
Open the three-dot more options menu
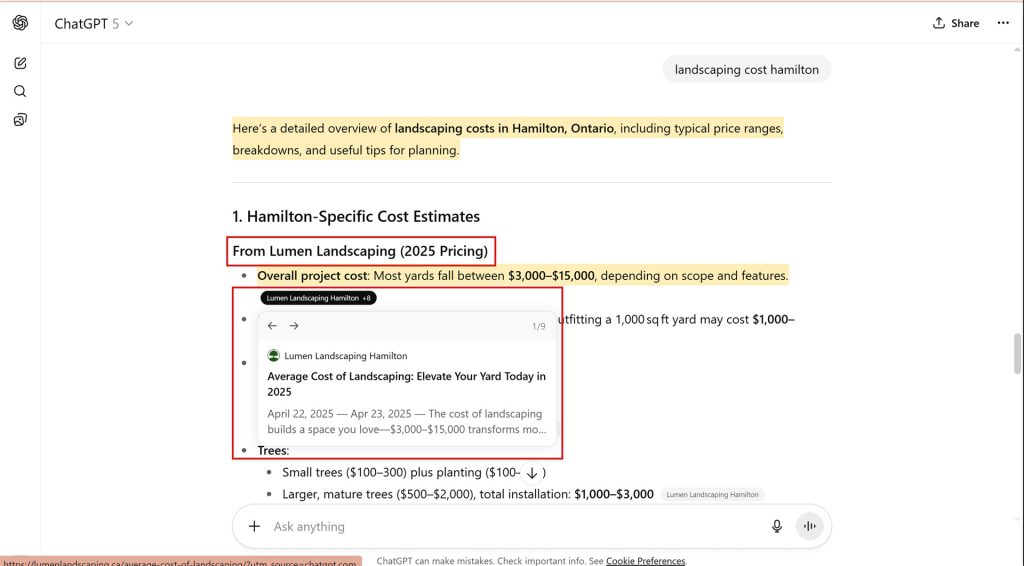[x=1003, y=23]
